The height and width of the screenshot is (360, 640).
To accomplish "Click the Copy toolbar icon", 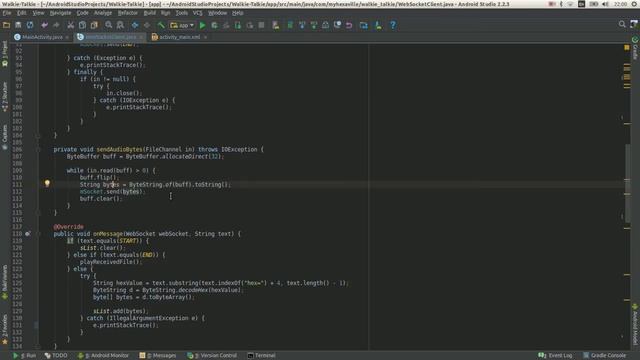I will coord(82,25).
